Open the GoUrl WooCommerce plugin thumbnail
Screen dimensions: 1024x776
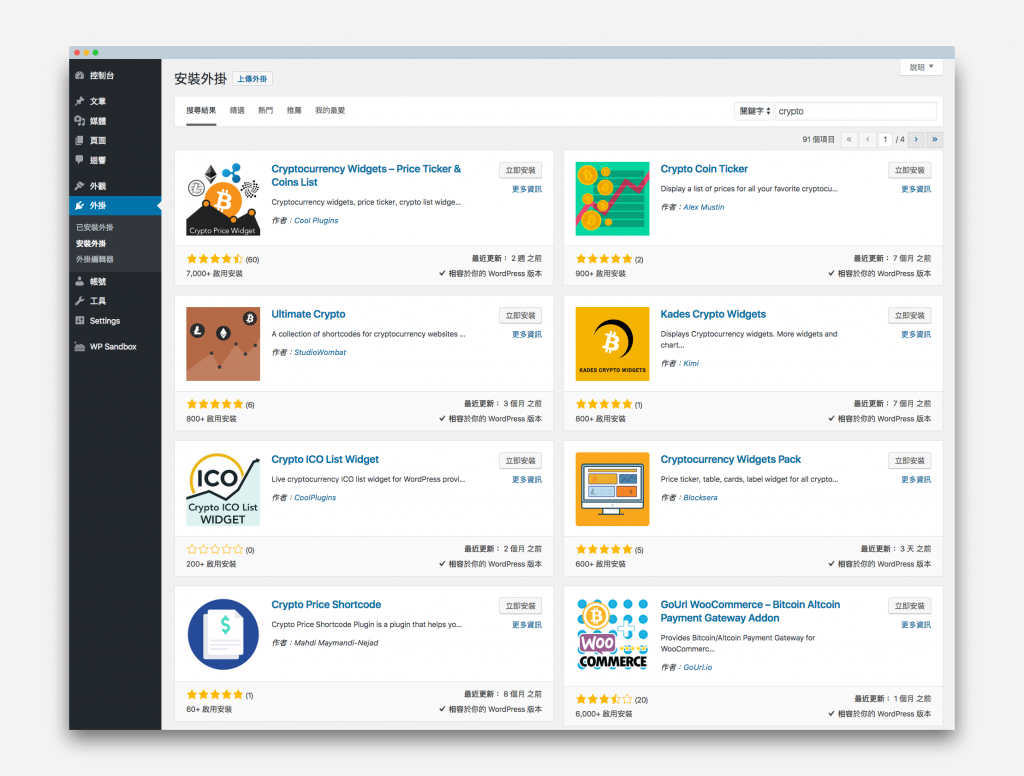(x=612, y=634)
